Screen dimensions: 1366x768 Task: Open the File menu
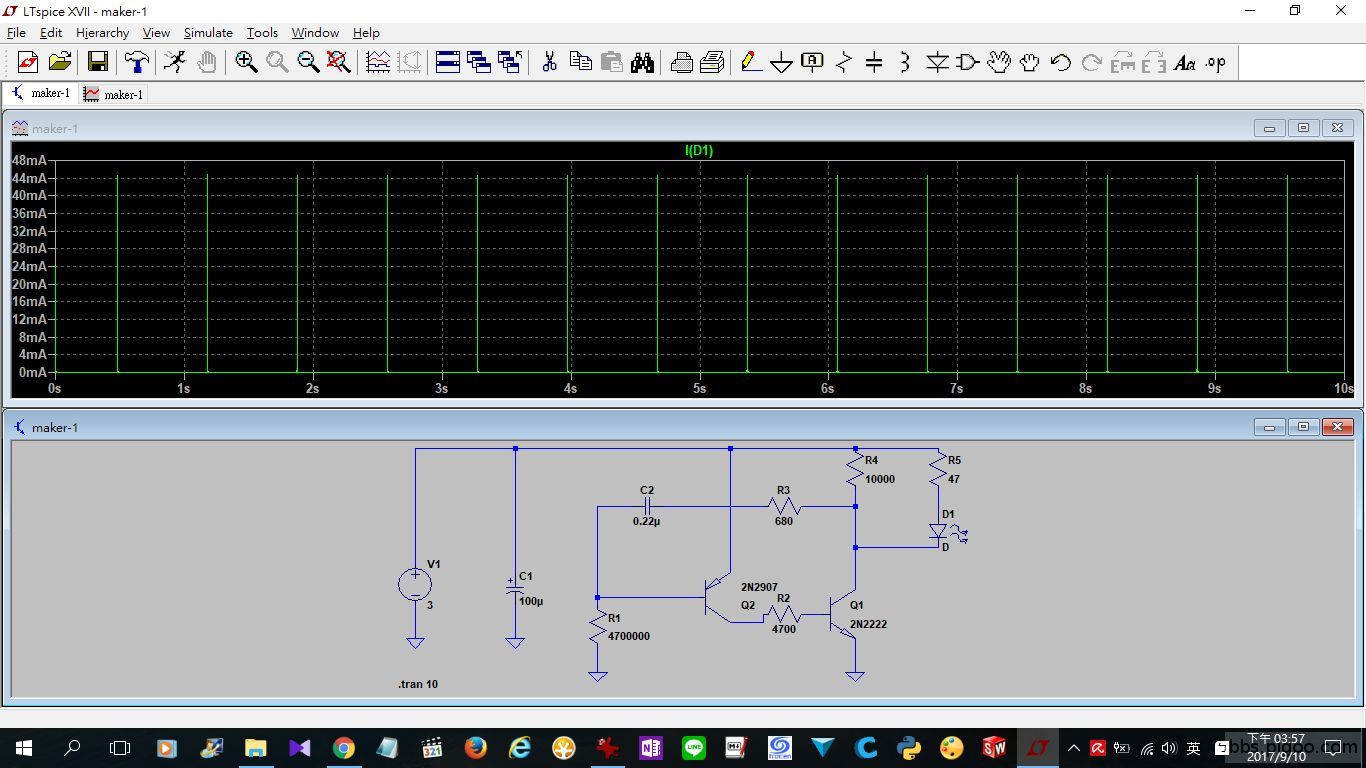point(16,33)
